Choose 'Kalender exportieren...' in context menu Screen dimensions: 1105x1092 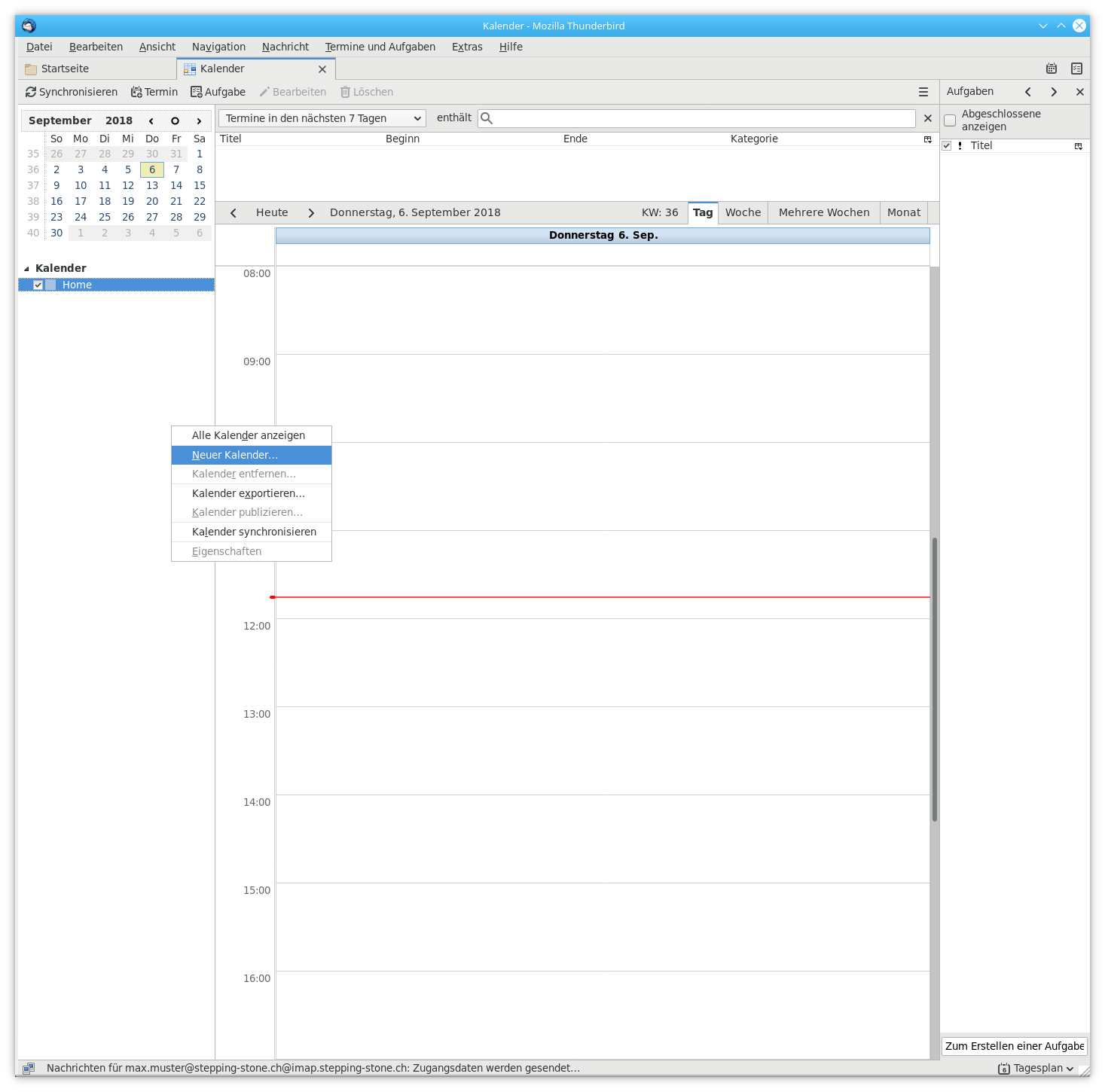pos(249,493)
